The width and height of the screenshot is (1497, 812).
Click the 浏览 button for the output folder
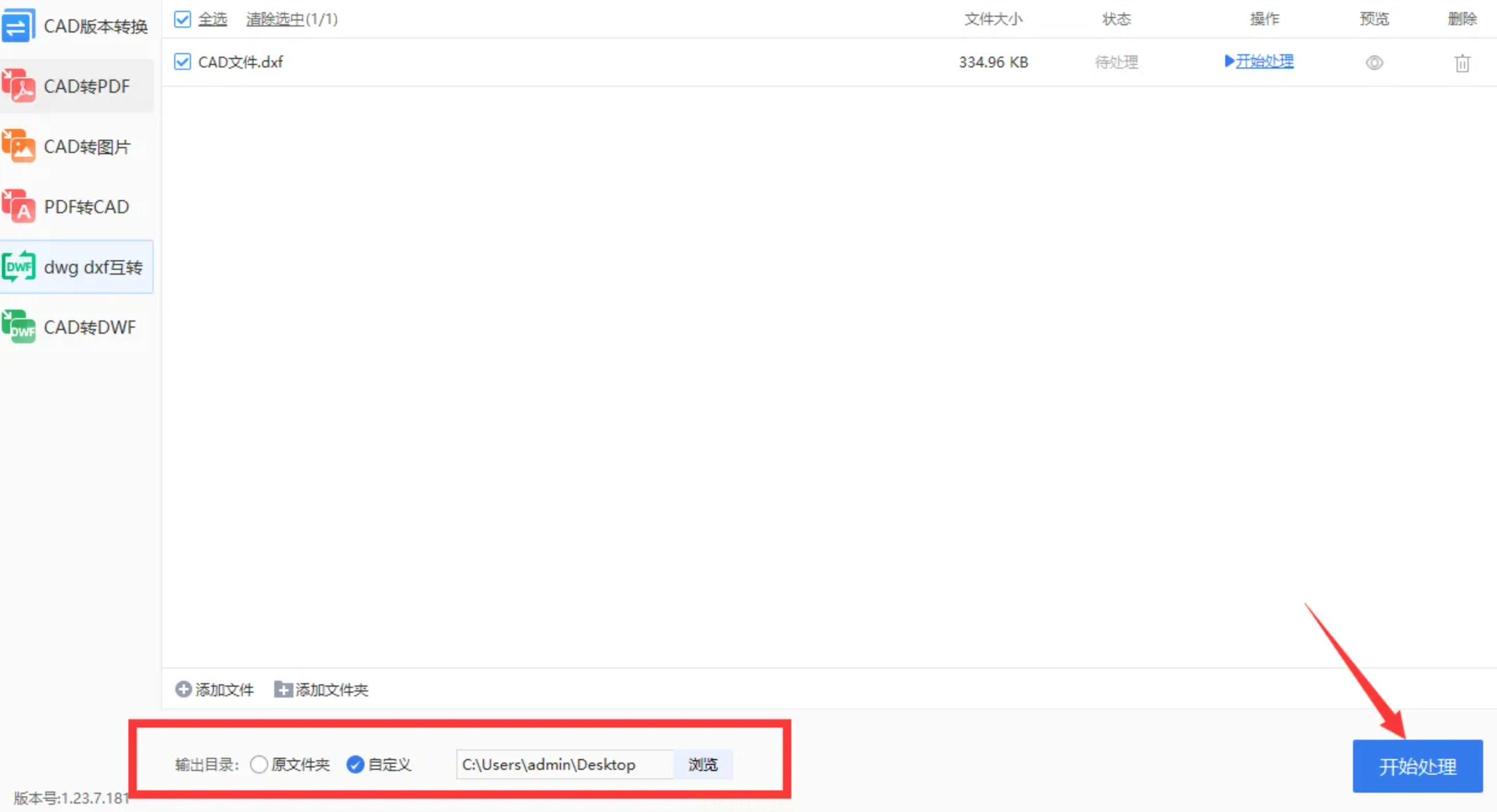coord(703,764)
